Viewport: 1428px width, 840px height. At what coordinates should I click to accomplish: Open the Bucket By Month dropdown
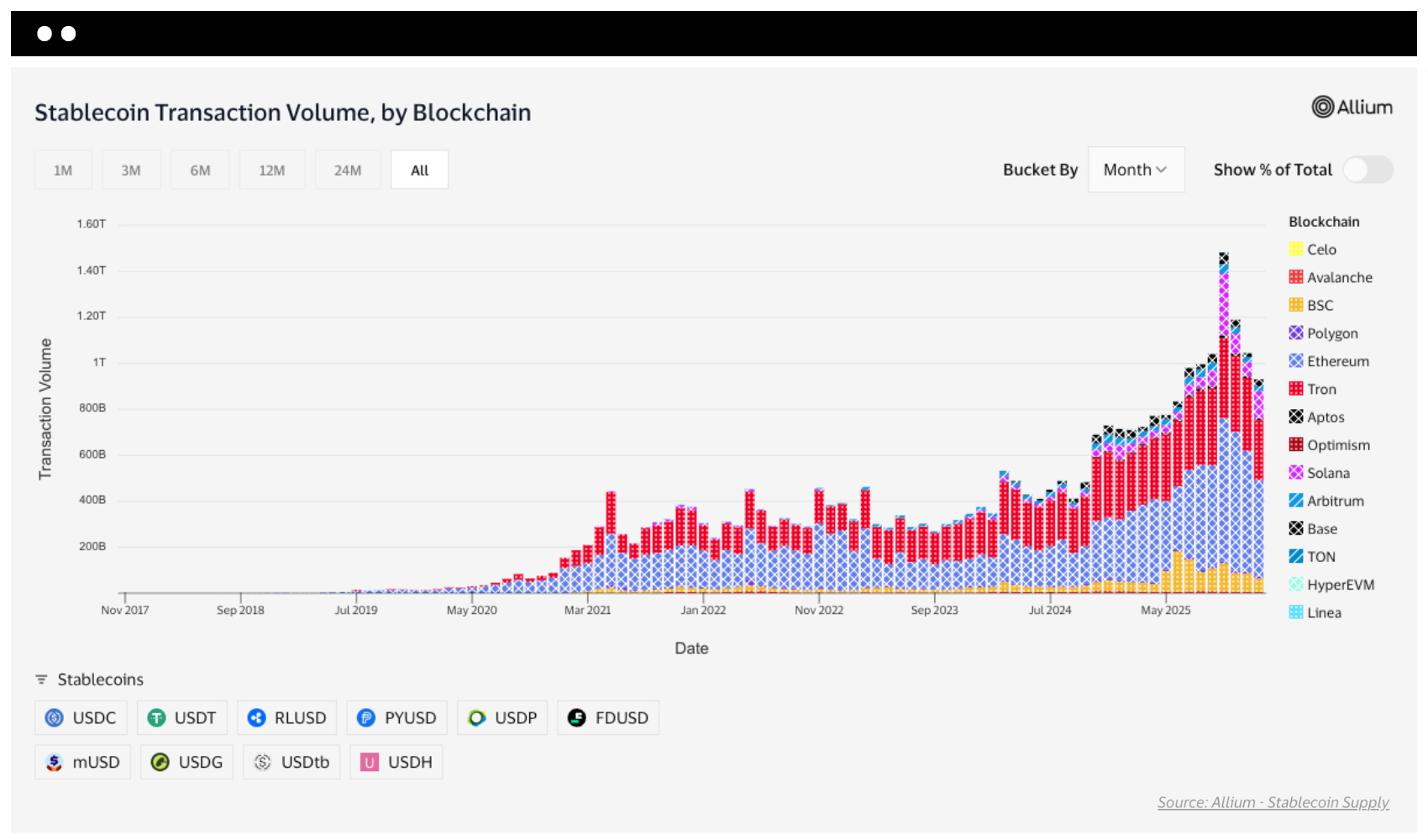[x=1136, y=170]
